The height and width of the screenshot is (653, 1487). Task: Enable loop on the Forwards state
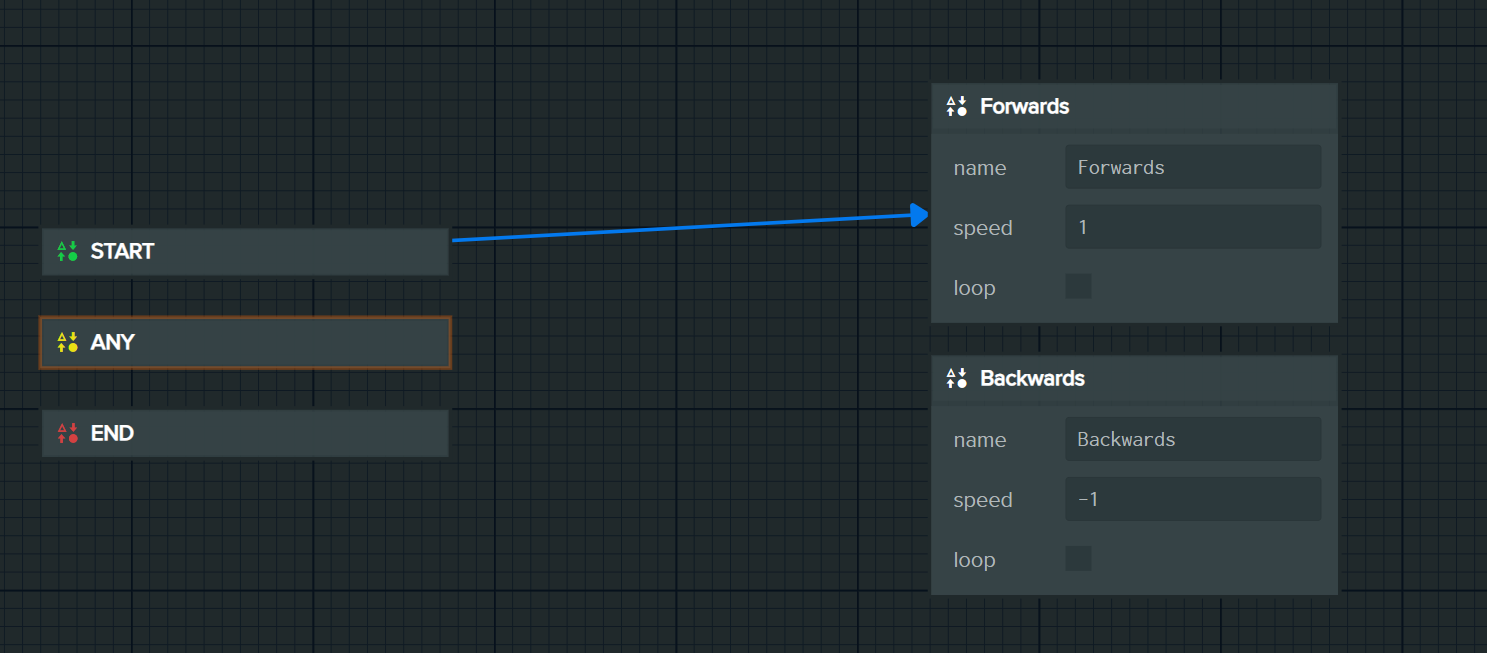click(x=1078, y=287)
